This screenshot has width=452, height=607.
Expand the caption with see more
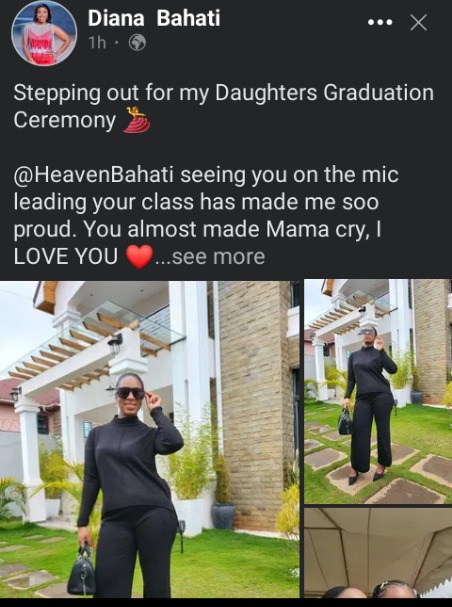[210, 257]
